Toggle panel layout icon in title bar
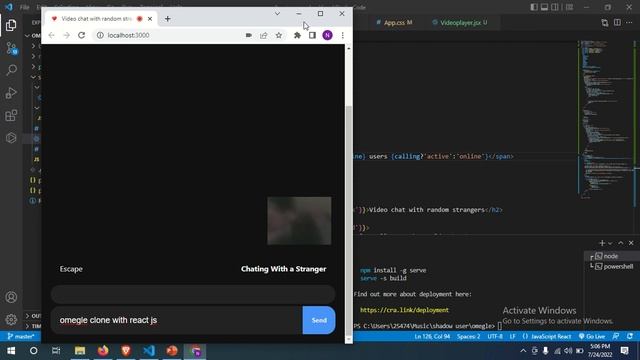 (544, 7)
